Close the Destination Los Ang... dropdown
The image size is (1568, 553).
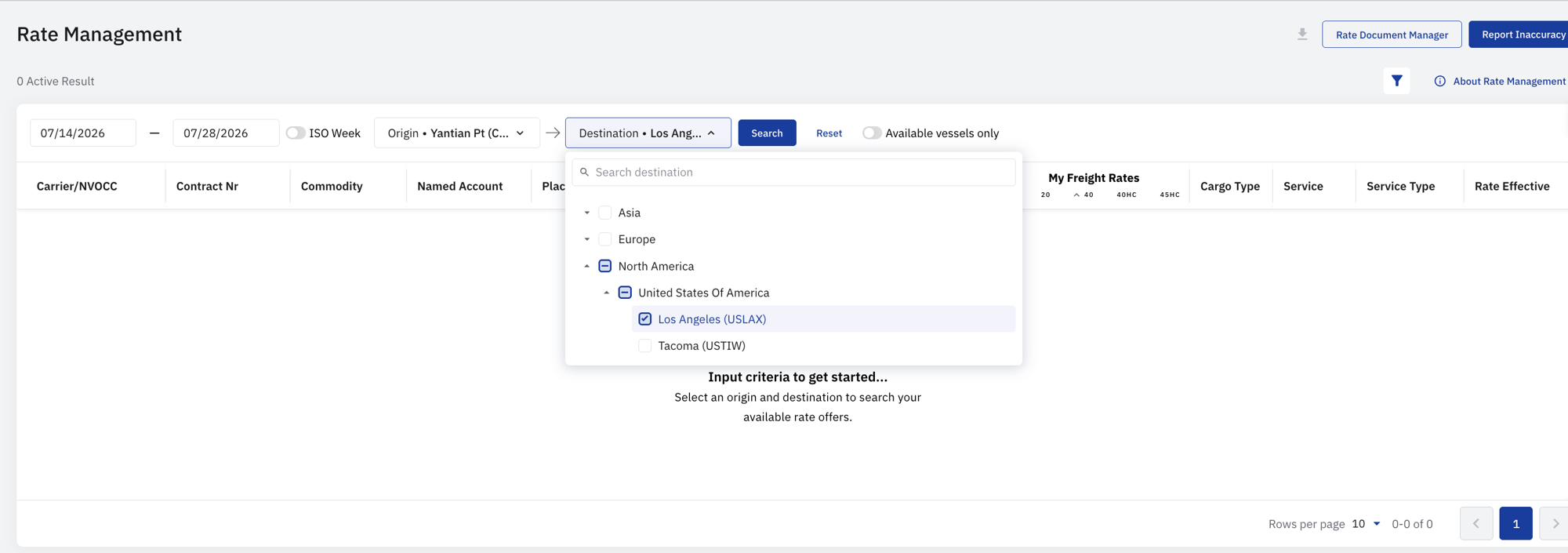[648, 133]
